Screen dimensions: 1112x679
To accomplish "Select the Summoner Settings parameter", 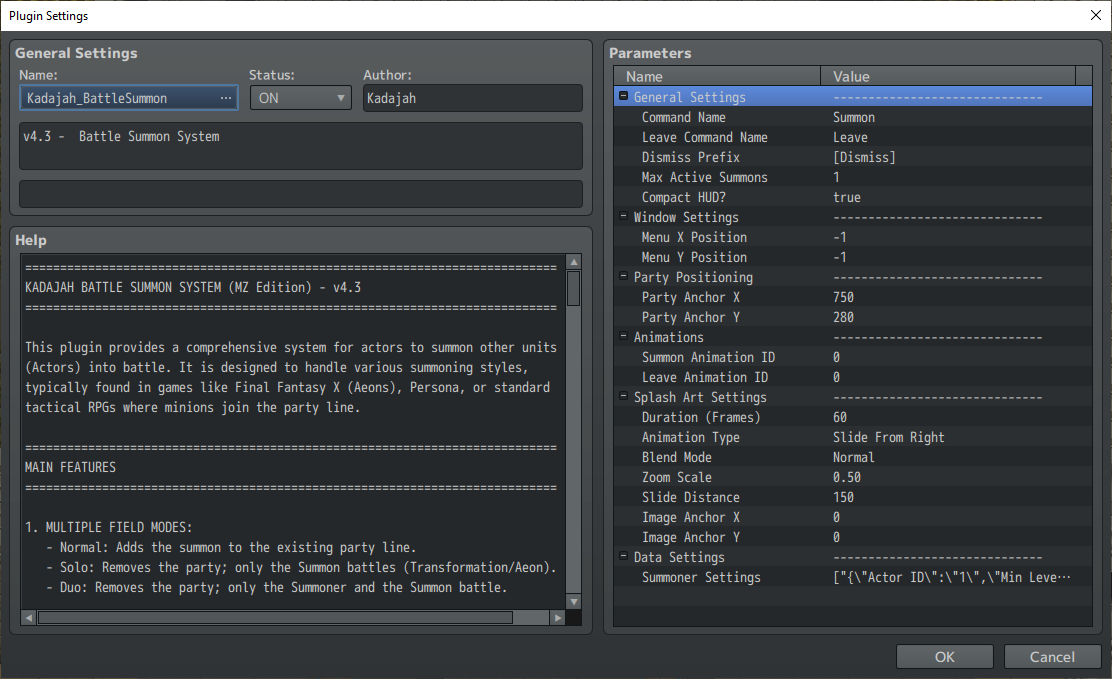I will [852, 577].
